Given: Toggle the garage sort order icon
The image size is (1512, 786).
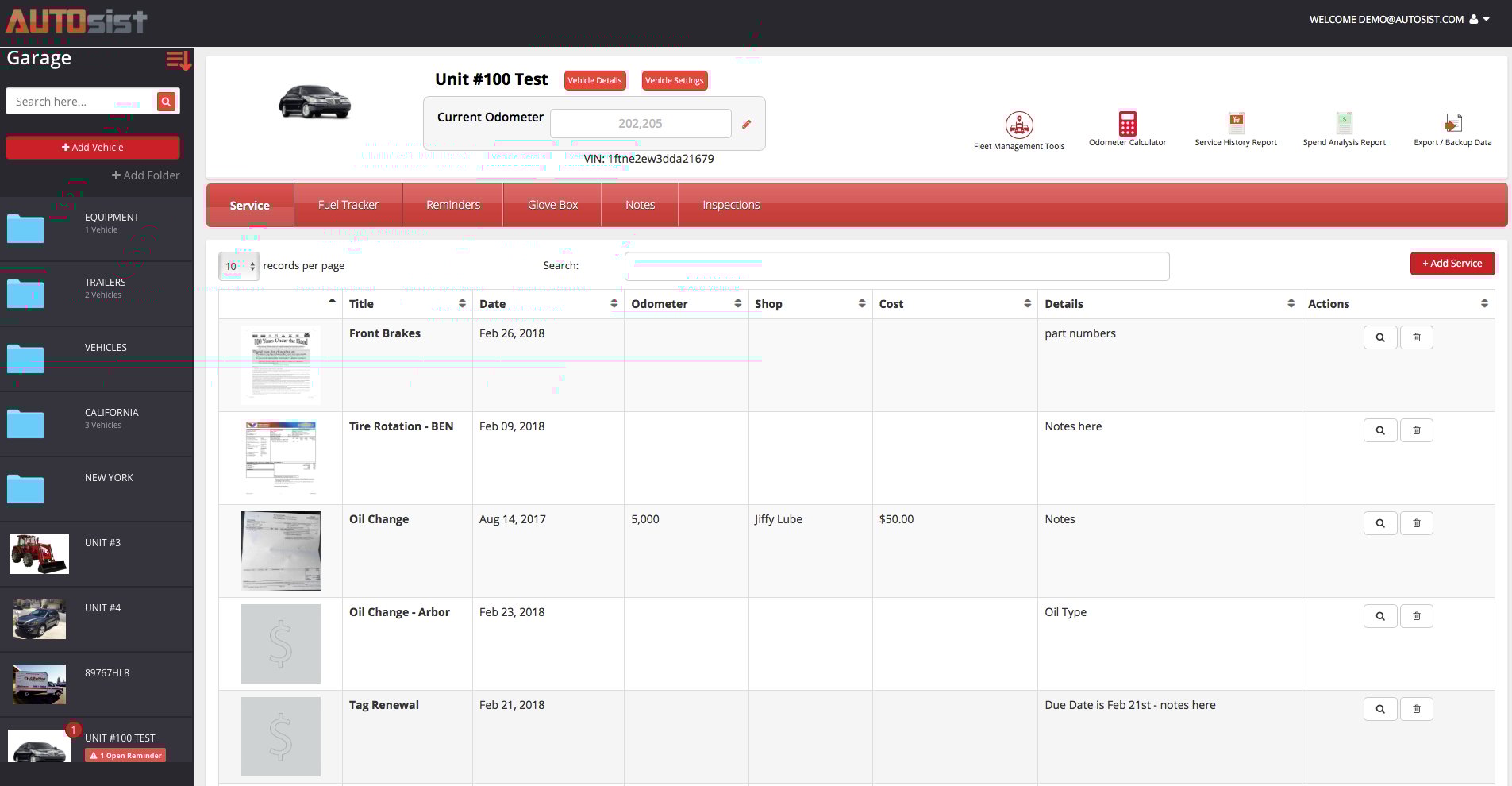Looking at the screenshot, I should point(178,60).
